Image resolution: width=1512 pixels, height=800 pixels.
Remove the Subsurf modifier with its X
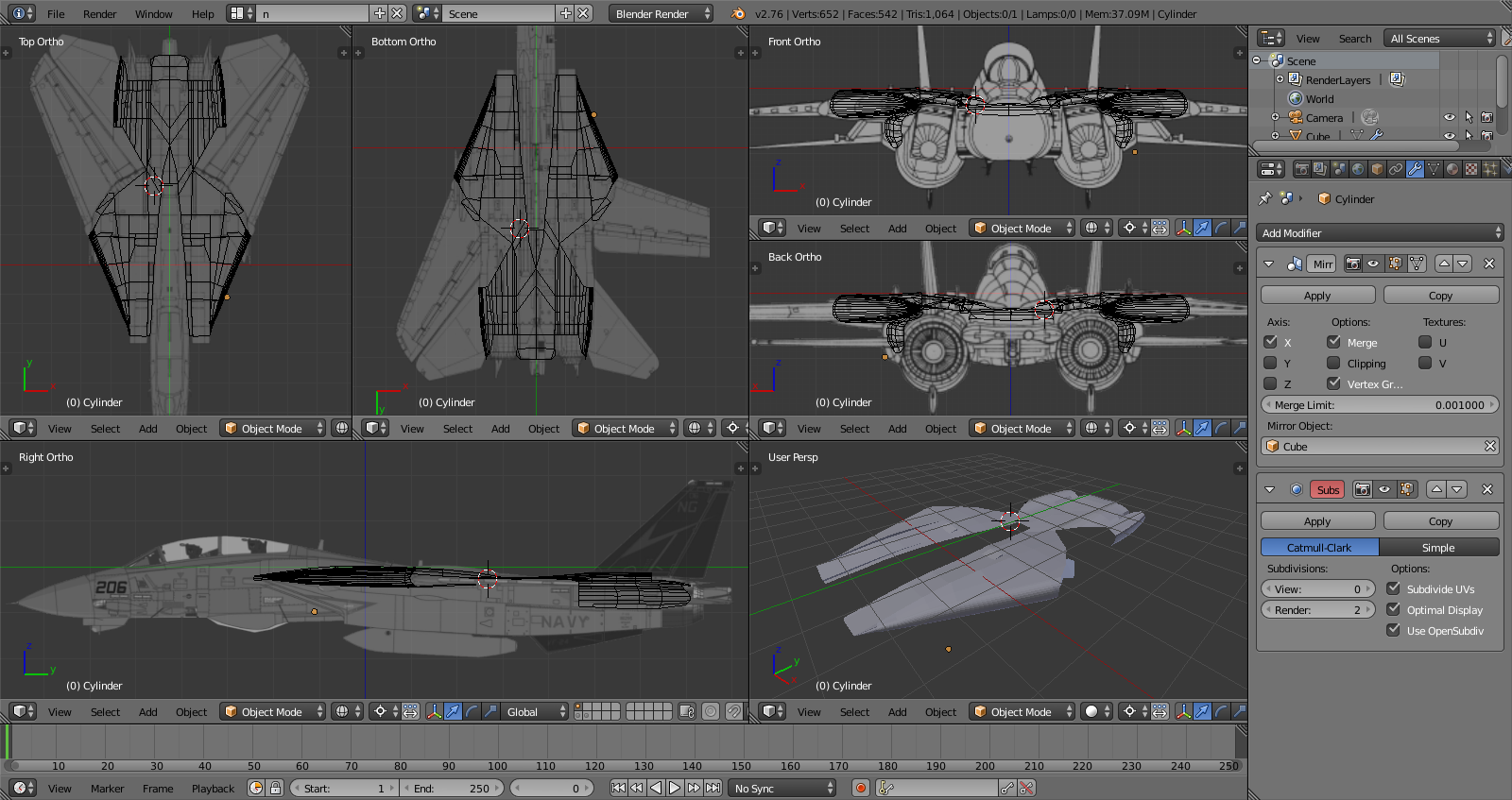(x=1487, y=489)
